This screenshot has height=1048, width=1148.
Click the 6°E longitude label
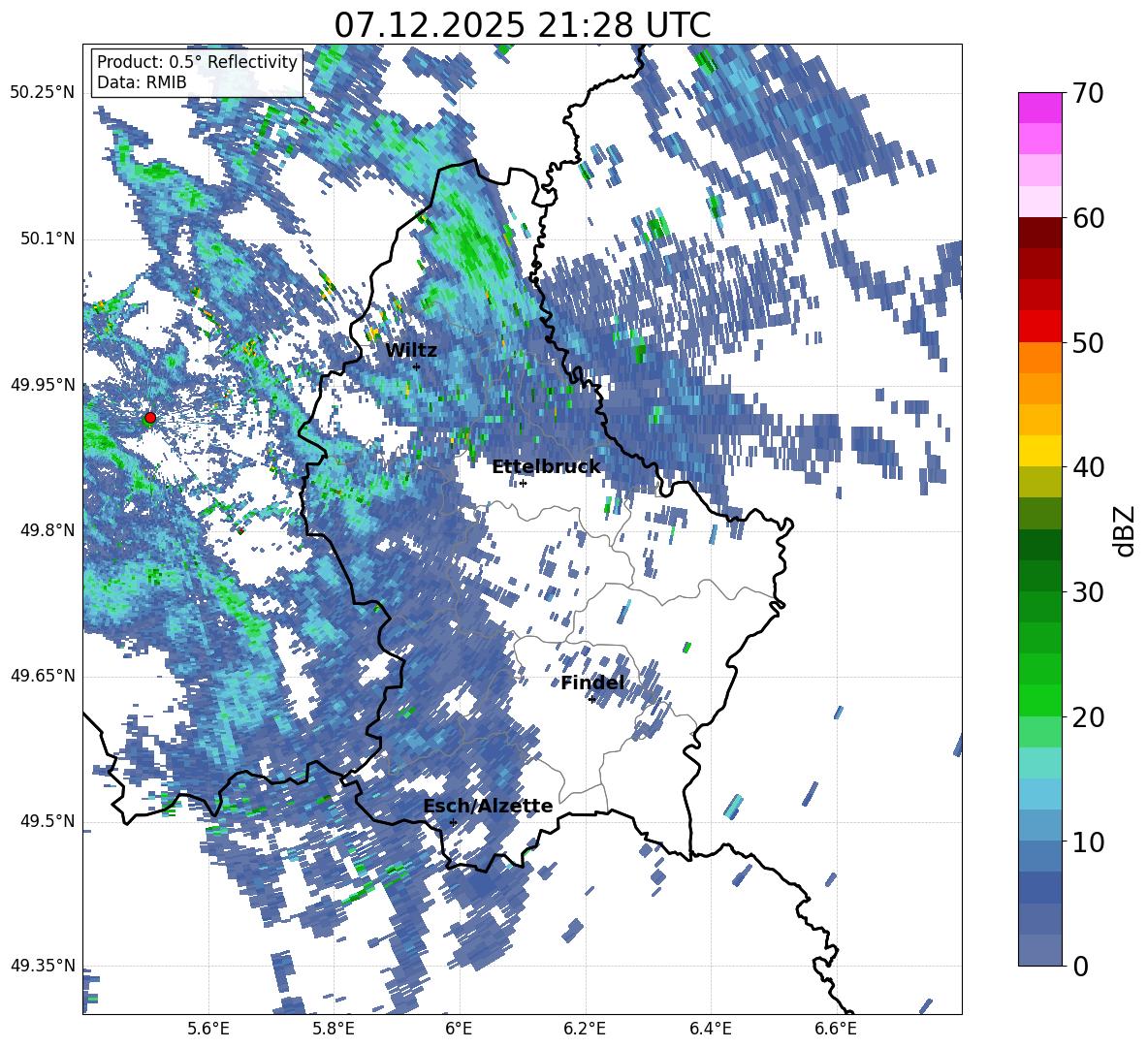tap(459, 1029)
